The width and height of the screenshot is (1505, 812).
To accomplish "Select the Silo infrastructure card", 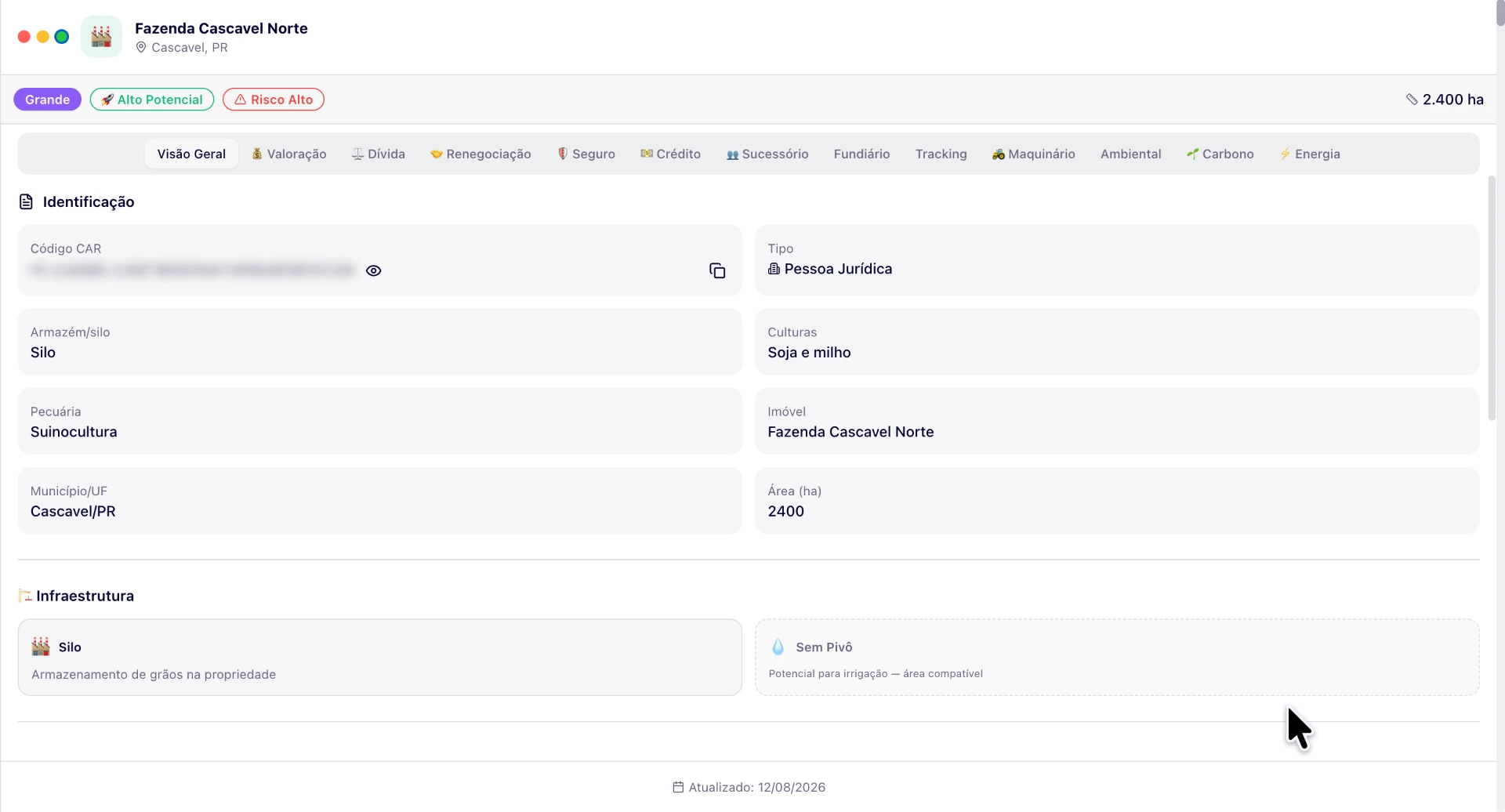I will click(x=380, y=658).
